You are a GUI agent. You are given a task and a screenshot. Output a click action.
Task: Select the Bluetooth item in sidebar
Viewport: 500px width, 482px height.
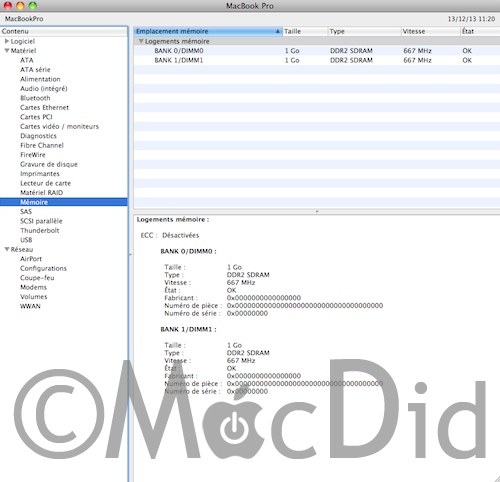click(35, 98)
